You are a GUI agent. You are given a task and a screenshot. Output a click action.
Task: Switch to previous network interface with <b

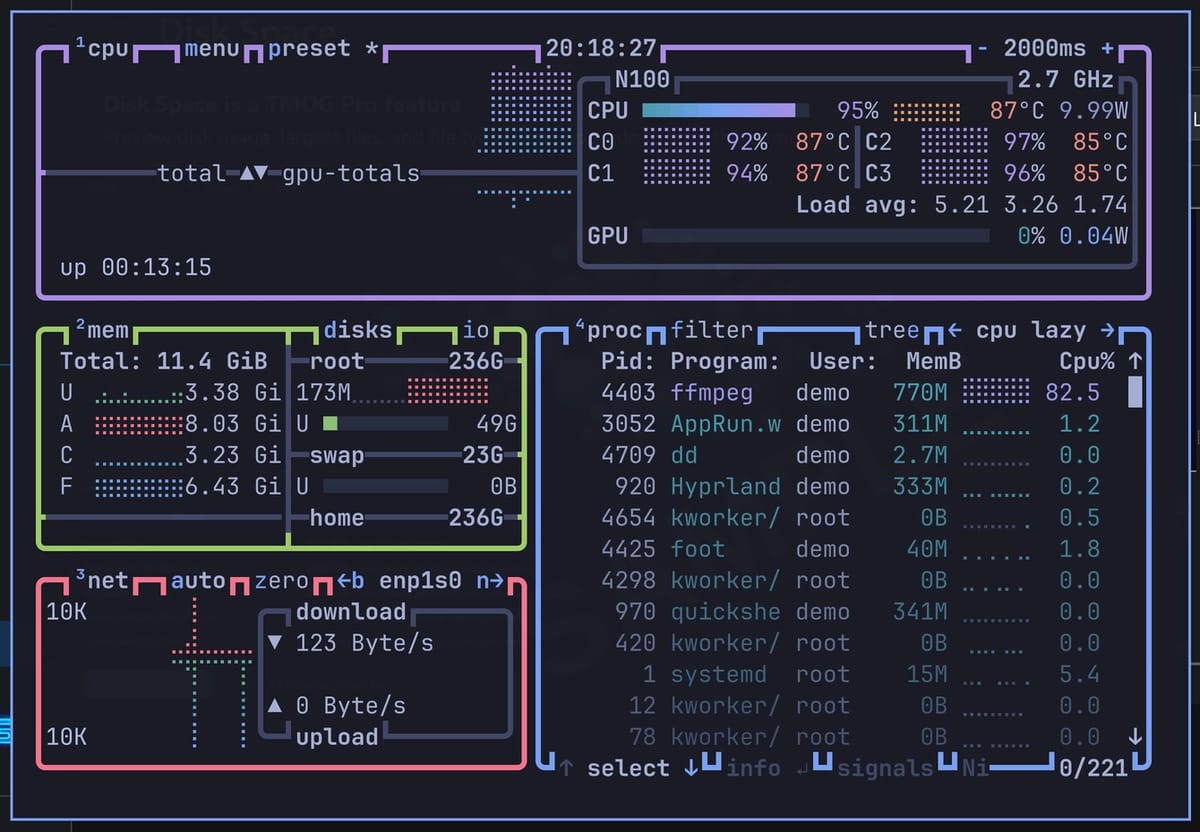(351, 581)
